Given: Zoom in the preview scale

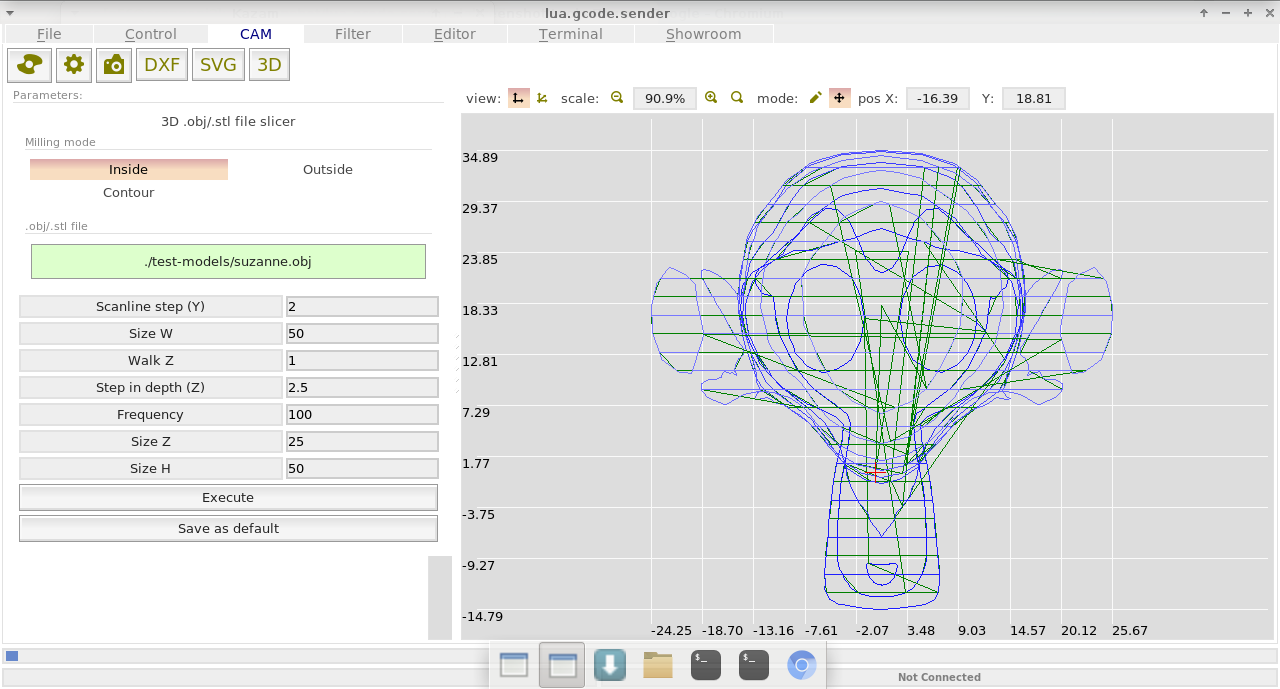Looking at the screenshot, I should click(711, 98).
